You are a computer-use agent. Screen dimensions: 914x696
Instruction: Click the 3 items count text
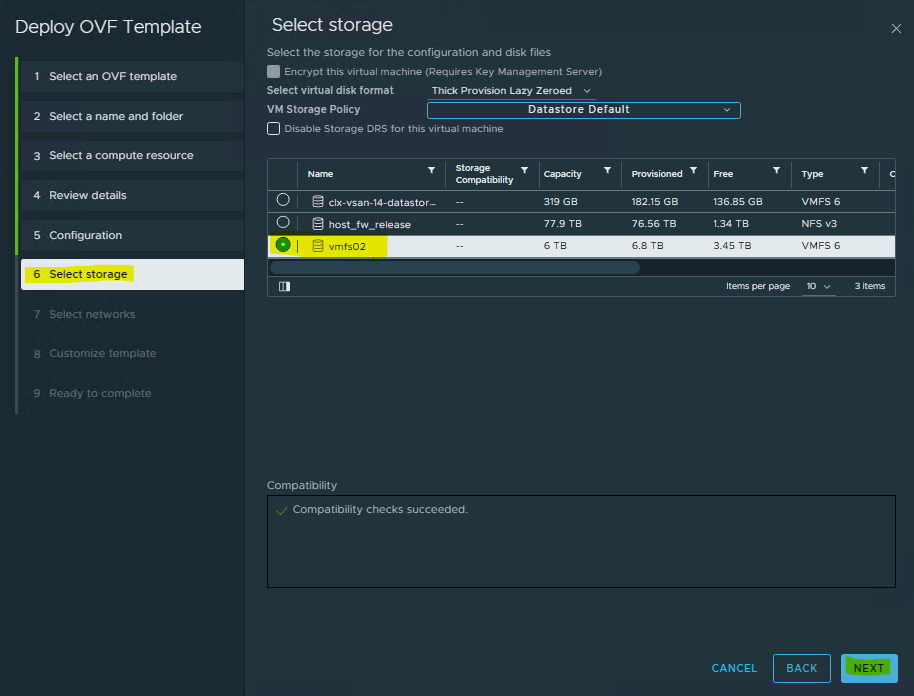tap(870, 286)
